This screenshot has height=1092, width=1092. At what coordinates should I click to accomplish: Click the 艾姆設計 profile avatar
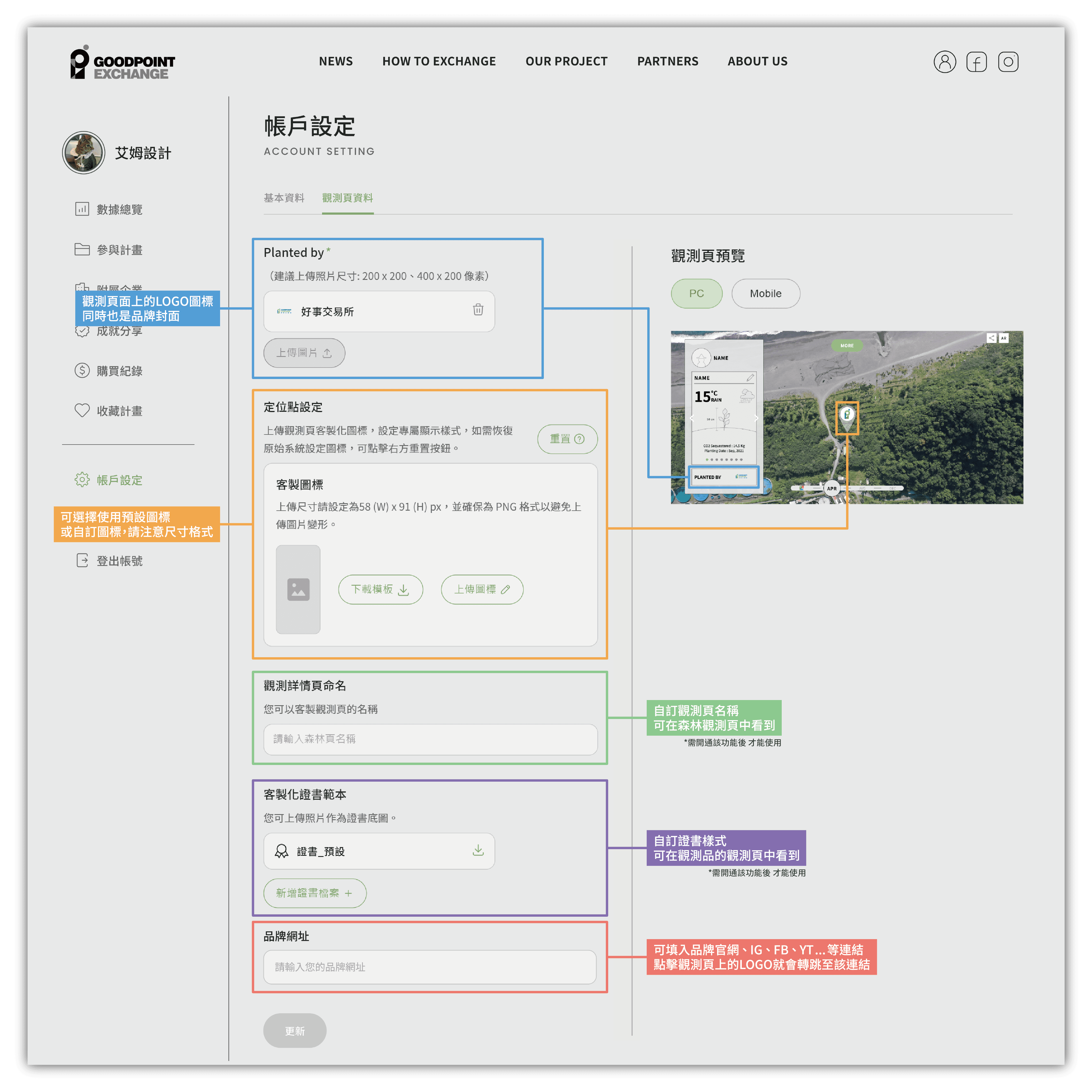point(83,153)
